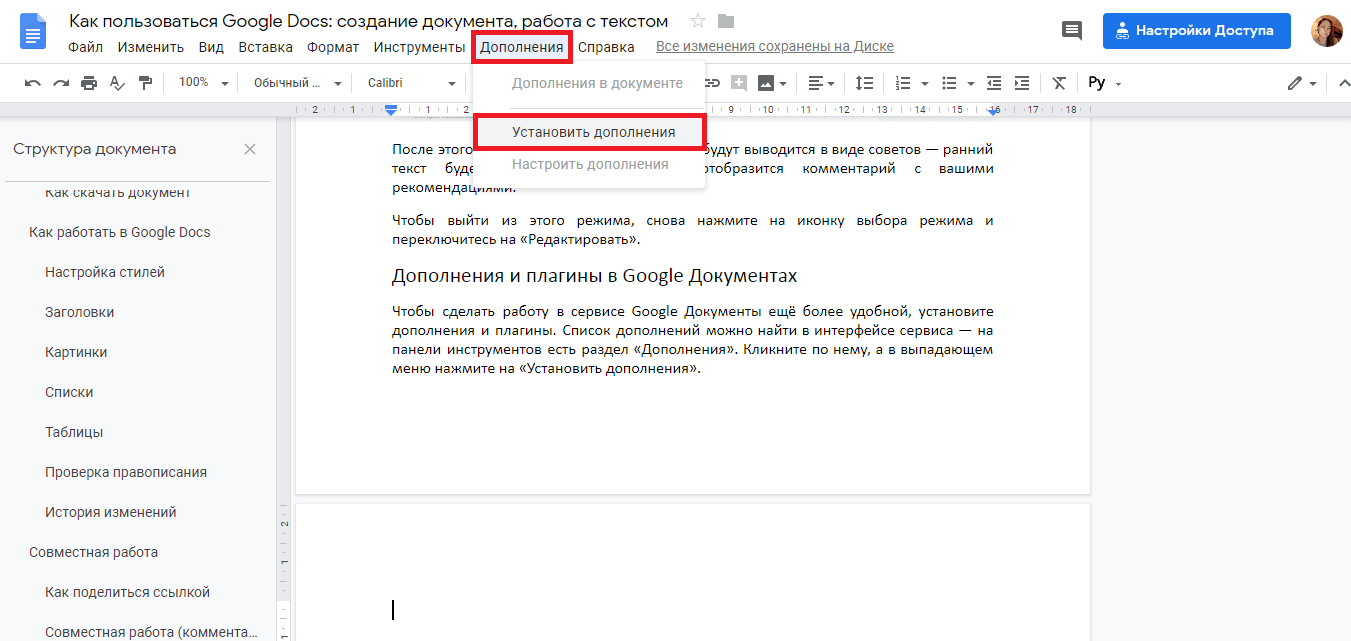Select the Print icon
The height and width of the screenshot is (641, 1351).
coord(88,82)
